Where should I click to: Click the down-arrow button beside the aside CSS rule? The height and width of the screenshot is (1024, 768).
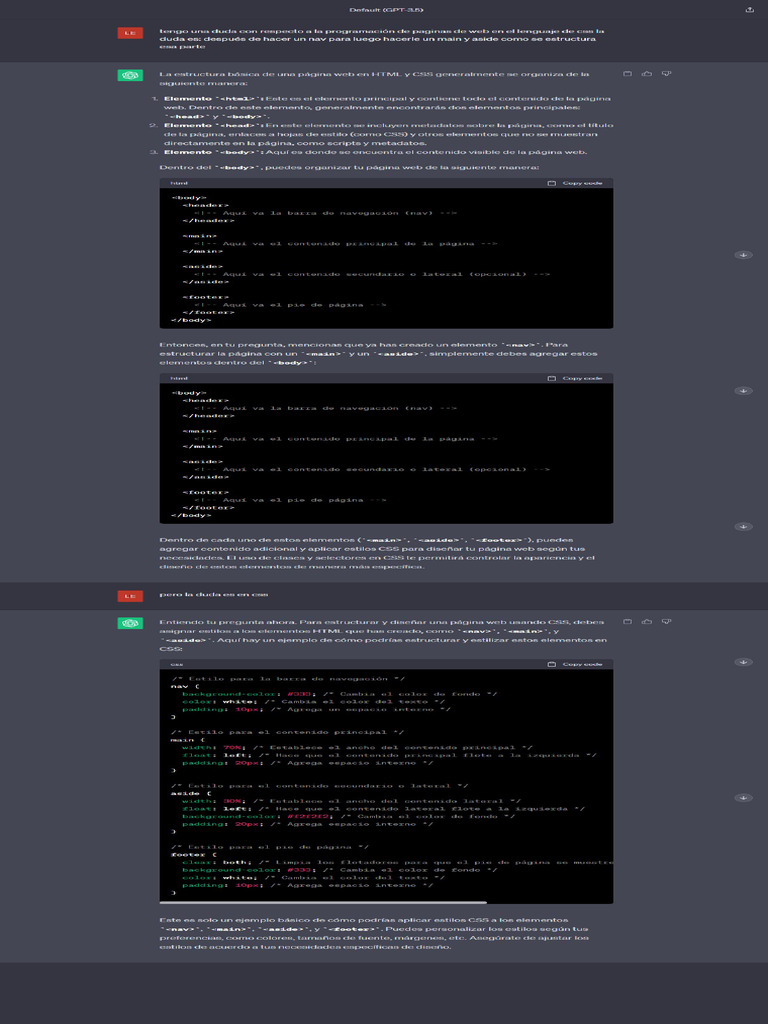[x=743, y=798]
